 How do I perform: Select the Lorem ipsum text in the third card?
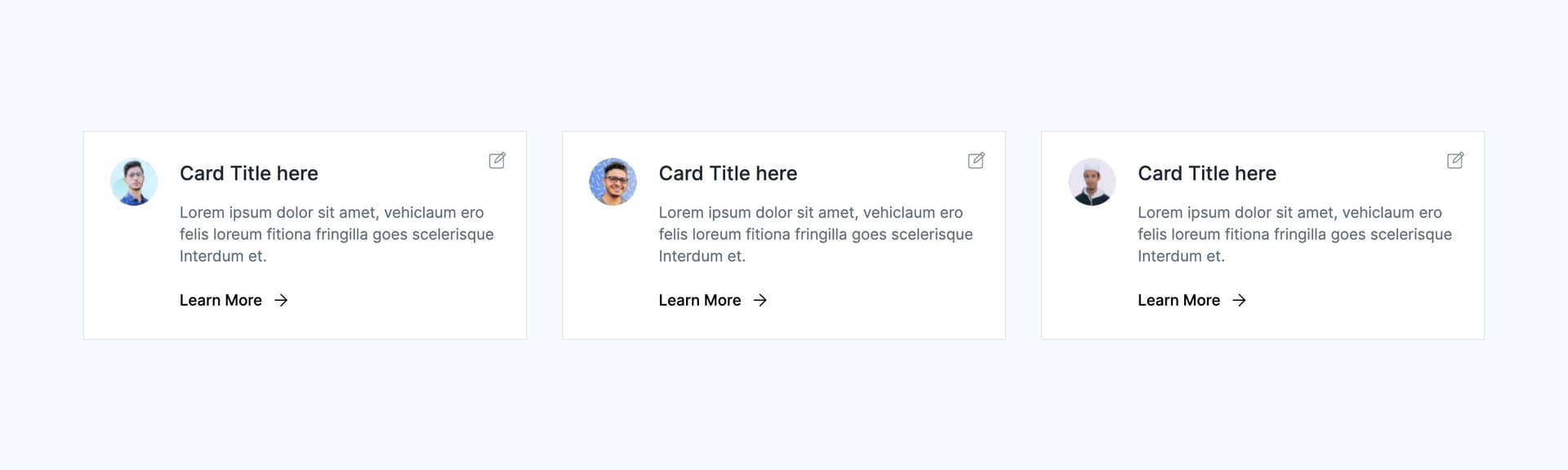(x=1294, y=234)
